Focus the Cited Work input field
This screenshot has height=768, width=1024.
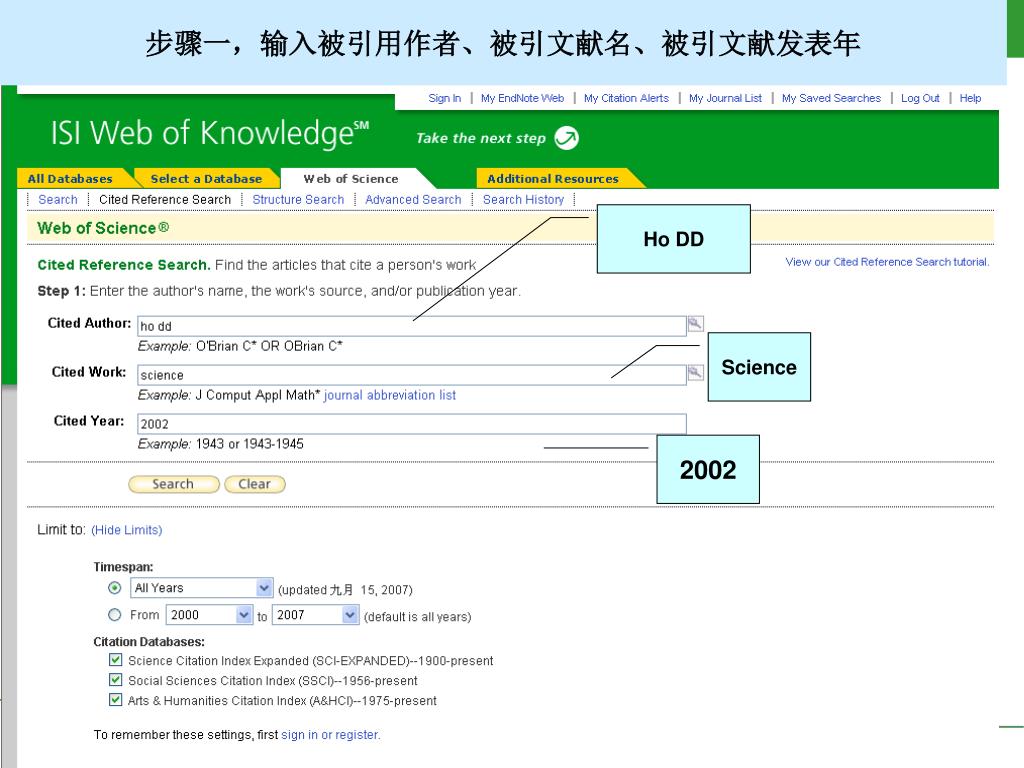pyautogui.click(x=411, y=375)
